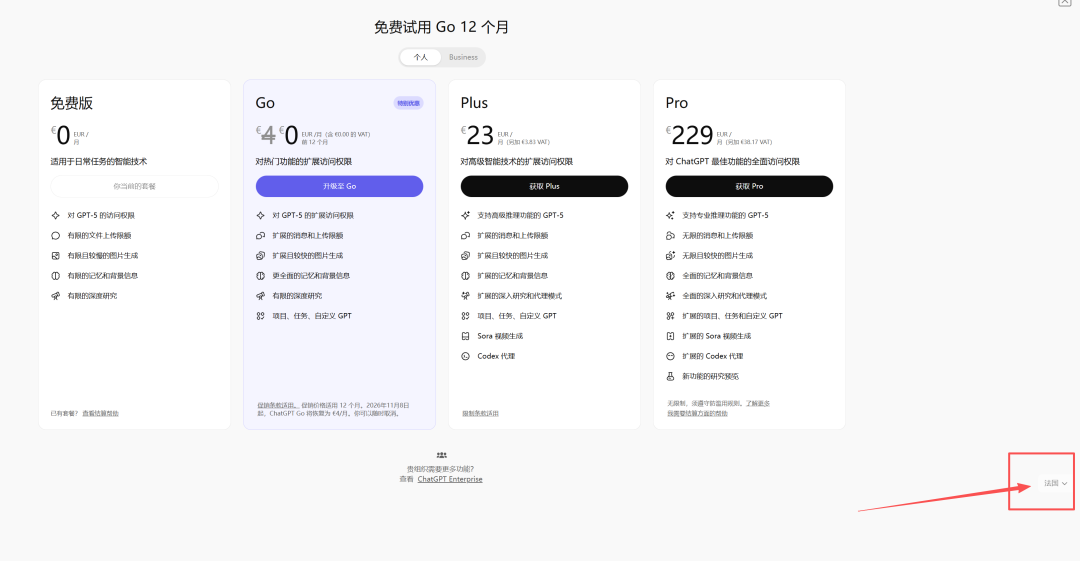Click 对 ChatGPT 最佳功能的全面访问权限 description

pyautogui.click(x=732, y=161)
